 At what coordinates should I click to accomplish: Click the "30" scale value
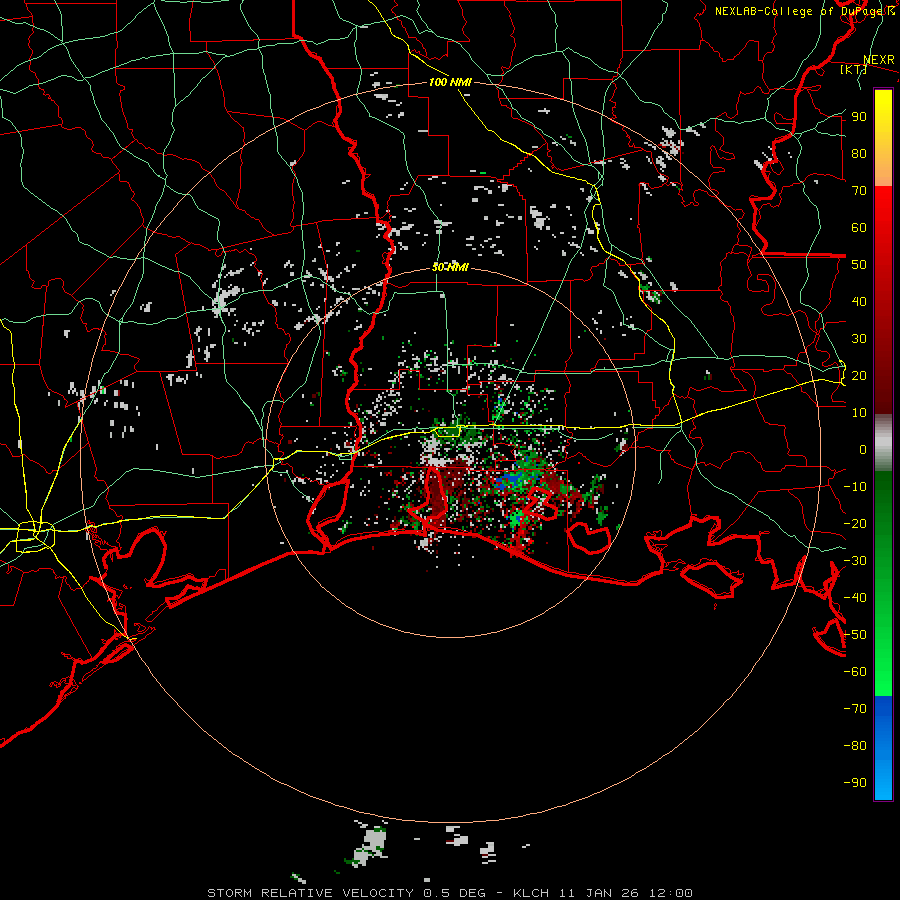[x=859, y=339]
